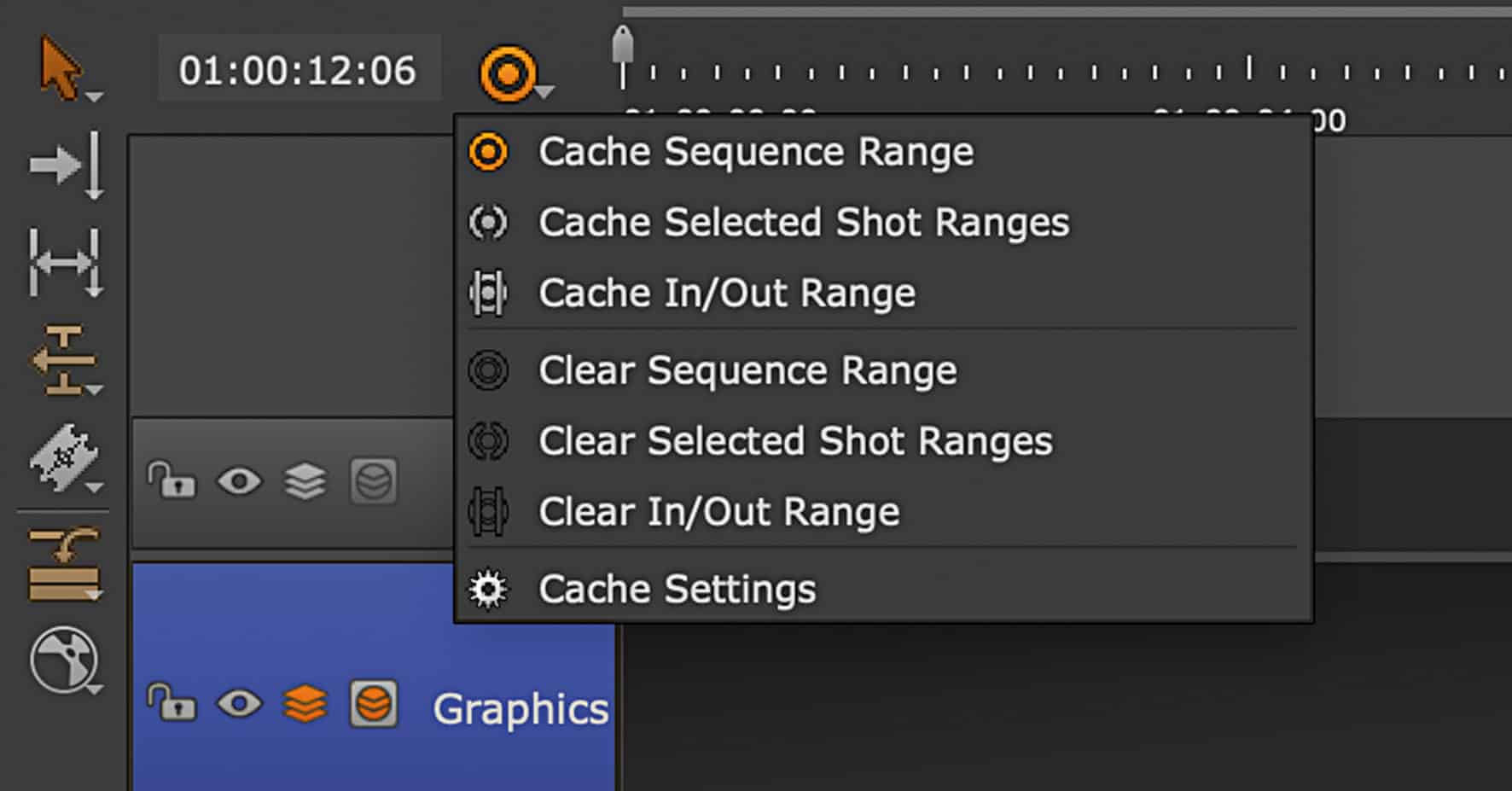Open Cache Settings
Screen dimensions: 1512x791
click(676, 588)
